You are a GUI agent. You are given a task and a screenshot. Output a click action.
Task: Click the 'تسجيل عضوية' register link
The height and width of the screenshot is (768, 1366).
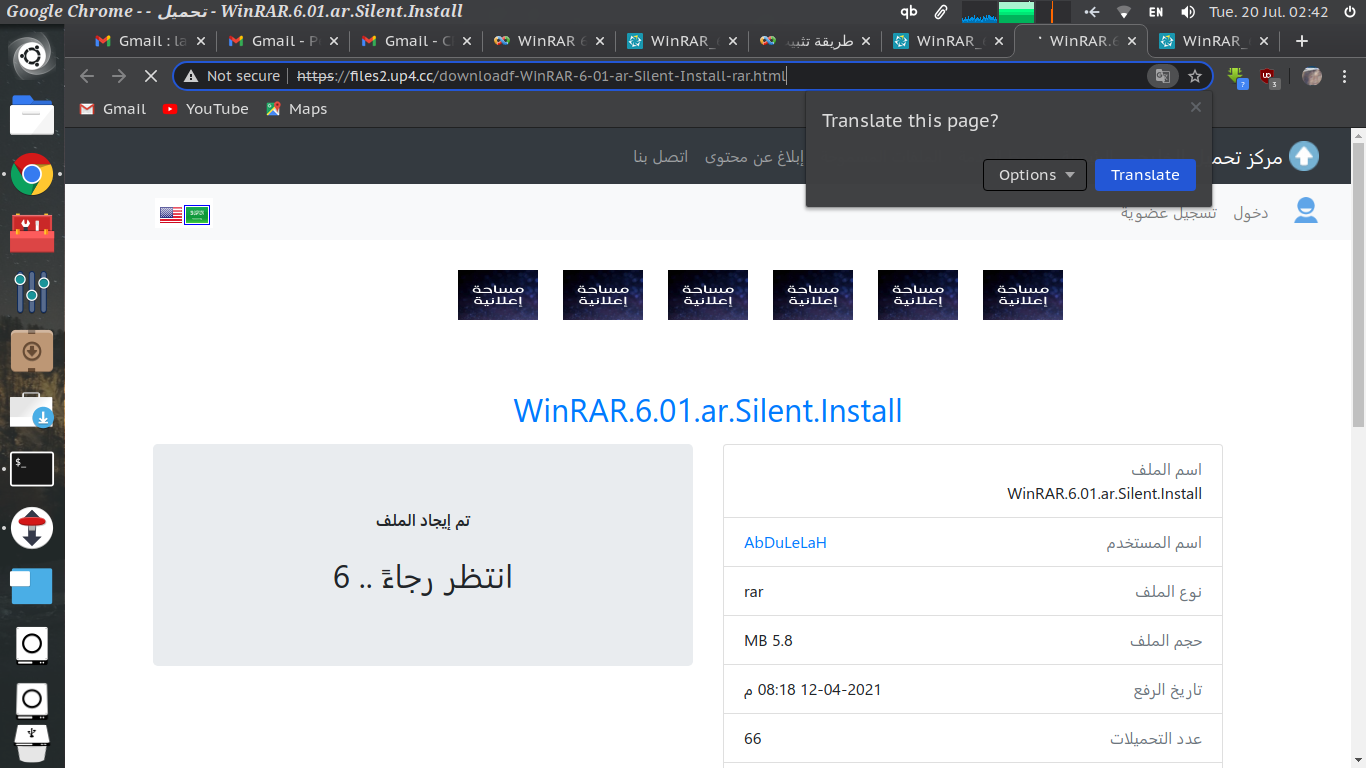point(1168,213)
